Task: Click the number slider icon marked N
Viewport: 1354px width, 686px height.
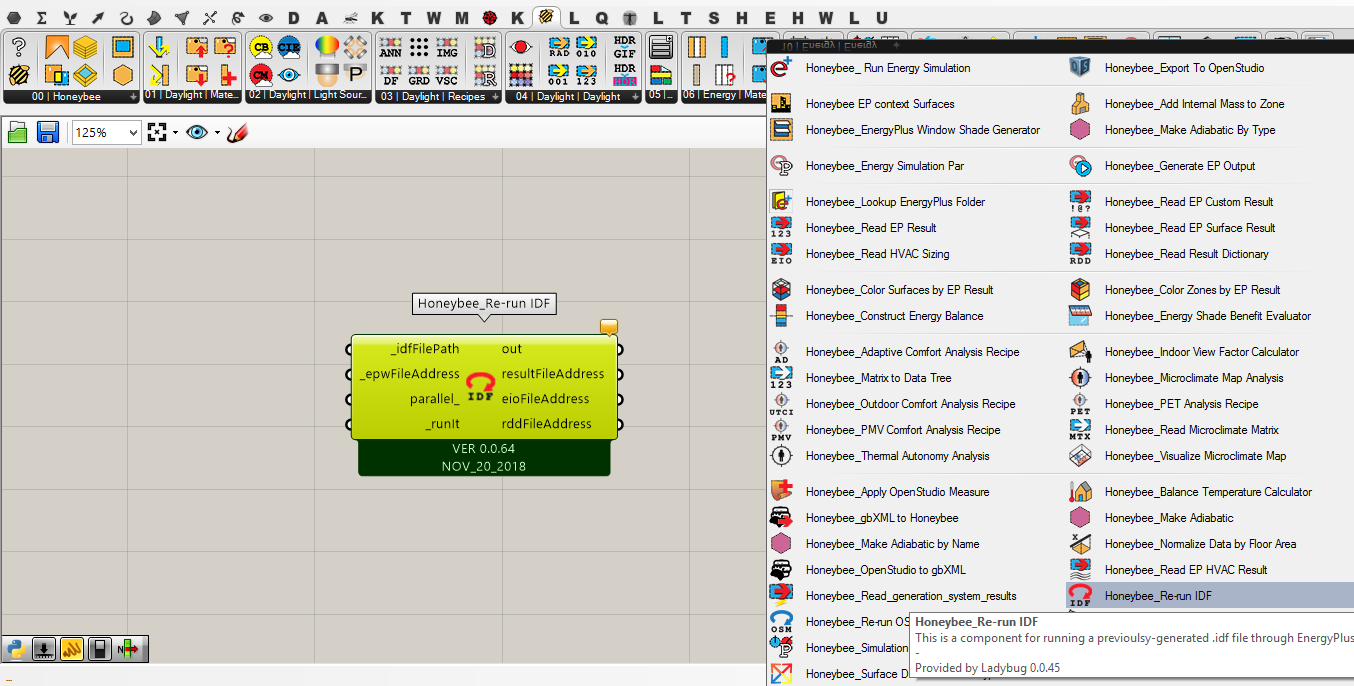Action: [x=128, y=649]
